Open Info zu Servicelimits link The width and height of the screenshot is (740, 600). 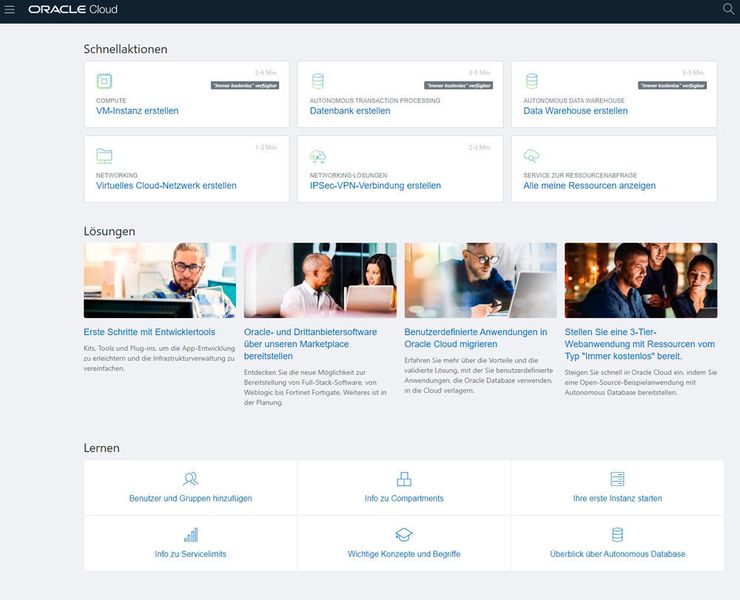click(191, 554)
